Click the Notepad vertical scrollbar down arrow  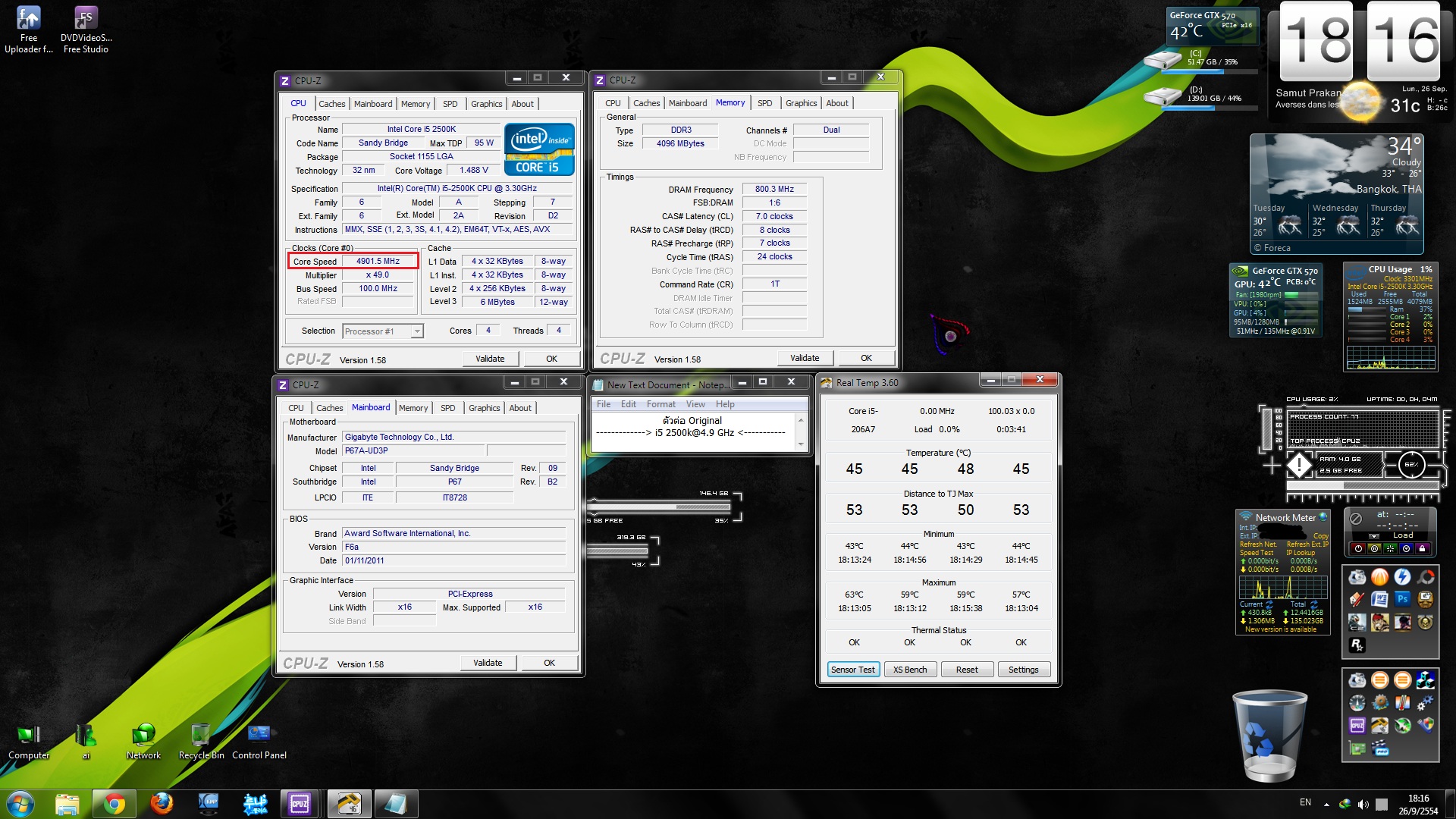point(800,444)
